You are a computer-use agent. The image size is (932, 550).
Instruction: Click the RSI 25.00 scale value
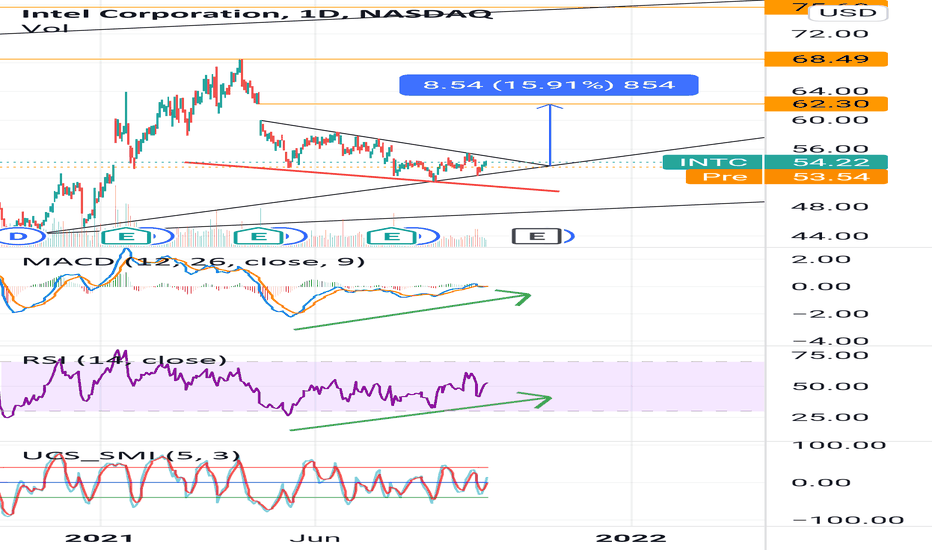coord(830,417)
